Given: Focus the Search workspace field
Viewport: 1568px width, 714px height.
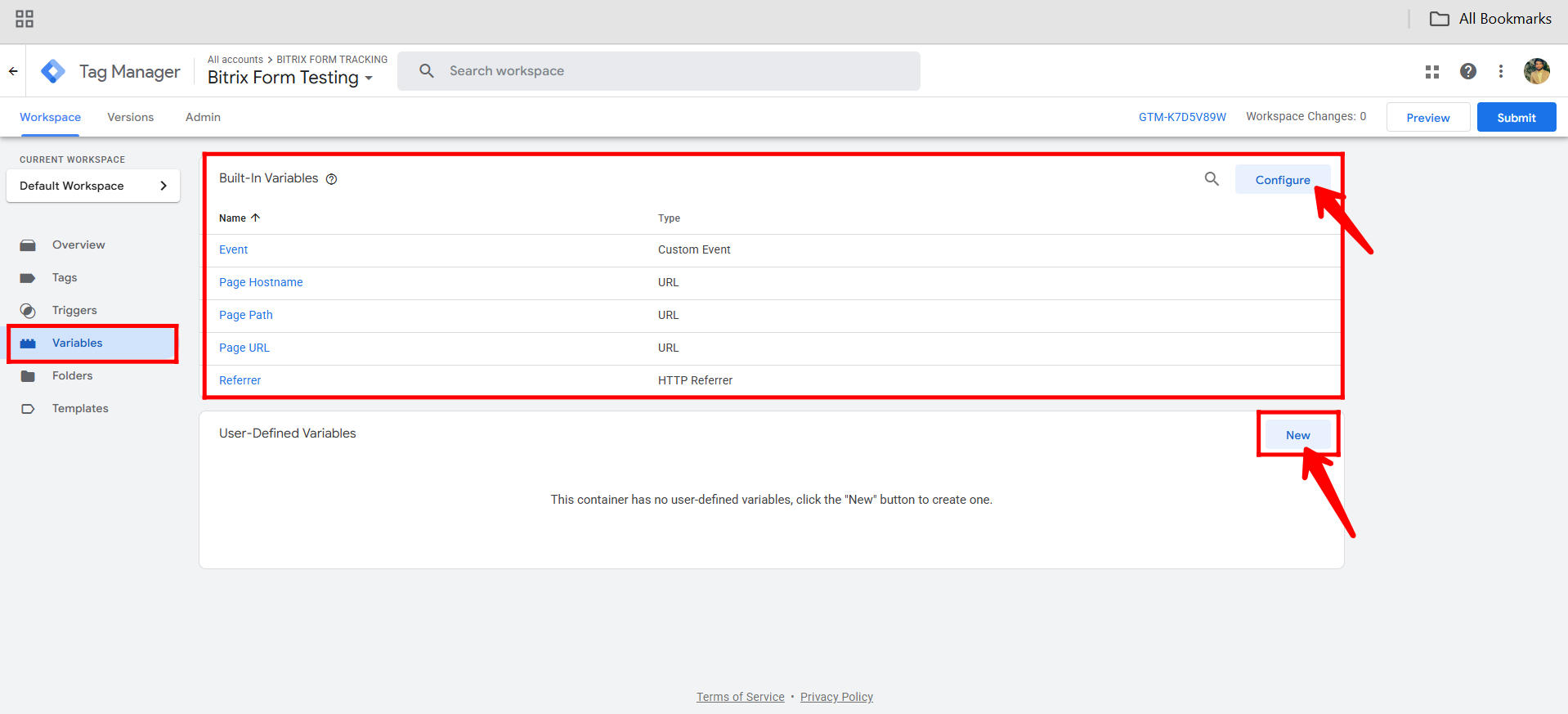Looking at the screenshot, I should (659, 71).
